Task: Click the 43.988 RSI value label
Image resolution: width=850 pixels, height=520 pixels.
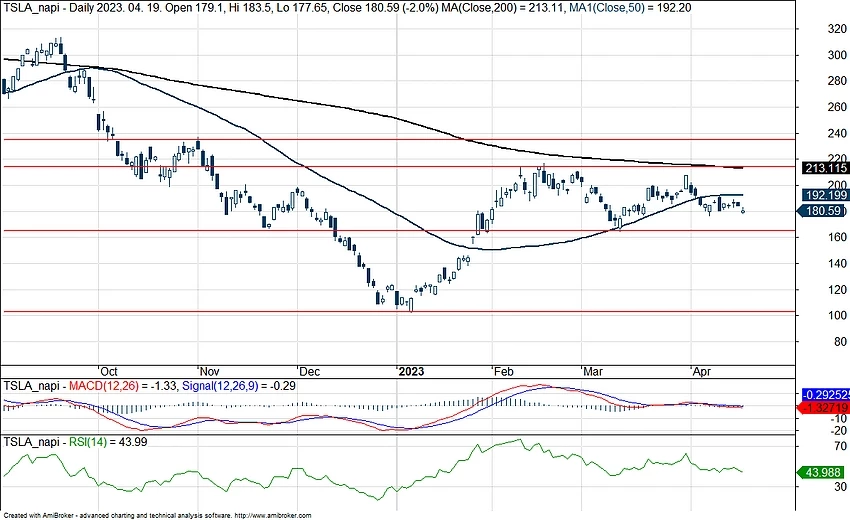Action: tap(822, 472)
